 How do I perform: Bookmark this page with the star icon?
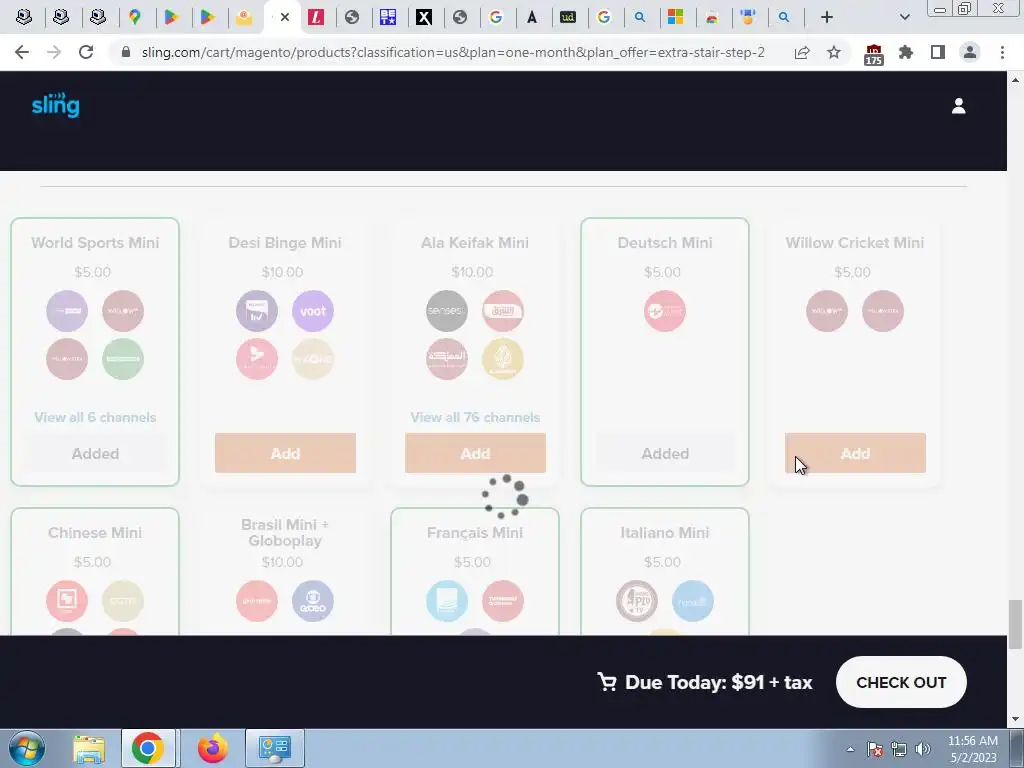(x=834, y=52)
